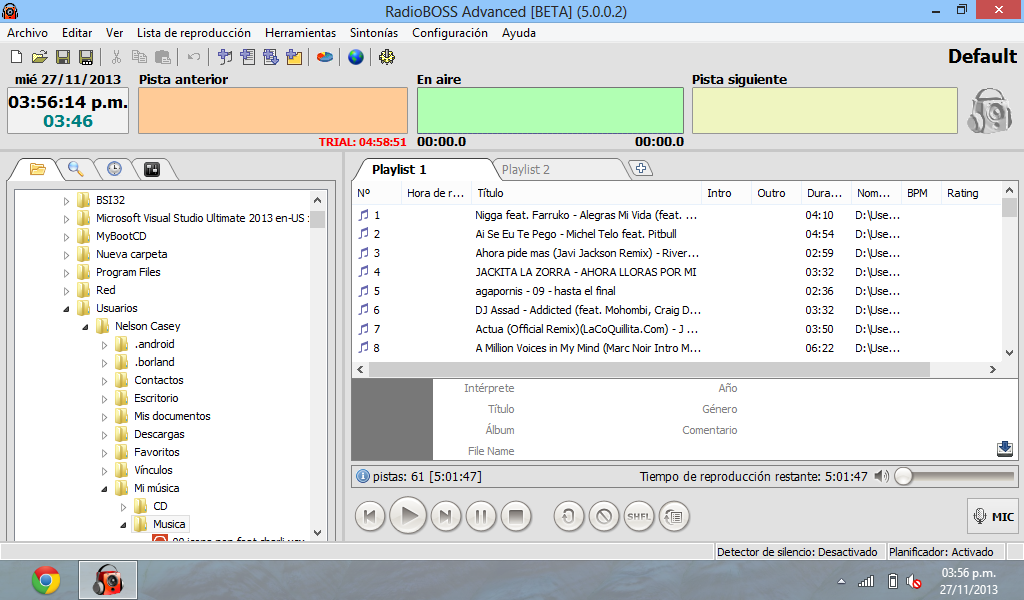1024x600 pixels.
Task: Open the Sintonías menu
Action: pyautogui.click(x=374, y=33)
